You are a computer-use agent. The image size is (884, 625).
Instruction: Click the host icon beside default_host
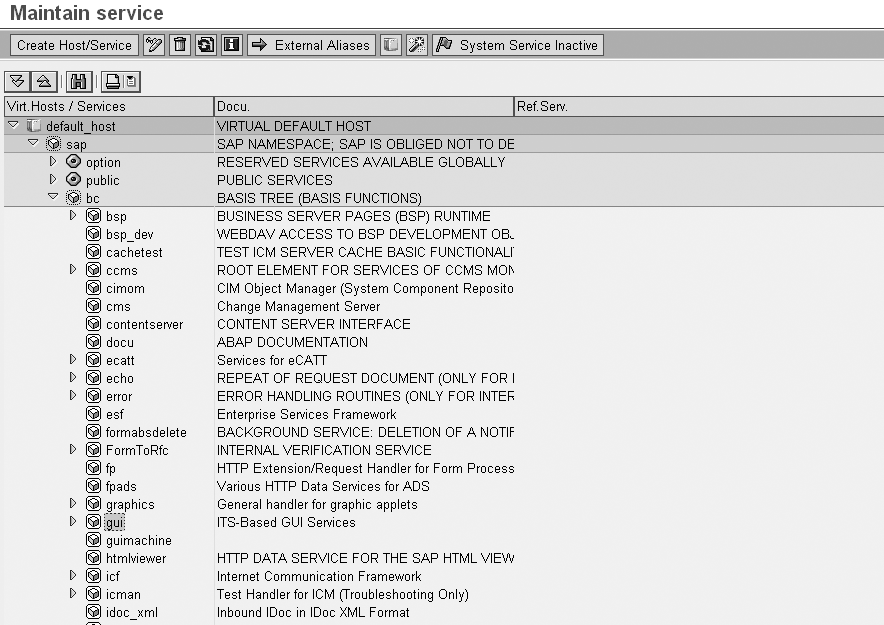pos(34,126)
